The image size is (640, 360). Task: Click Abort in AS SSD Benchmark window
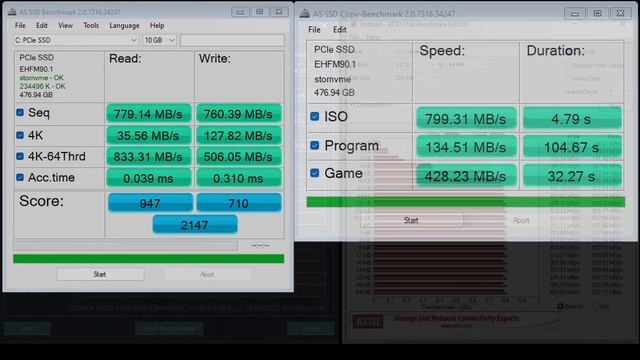click(x=207, y=274)
